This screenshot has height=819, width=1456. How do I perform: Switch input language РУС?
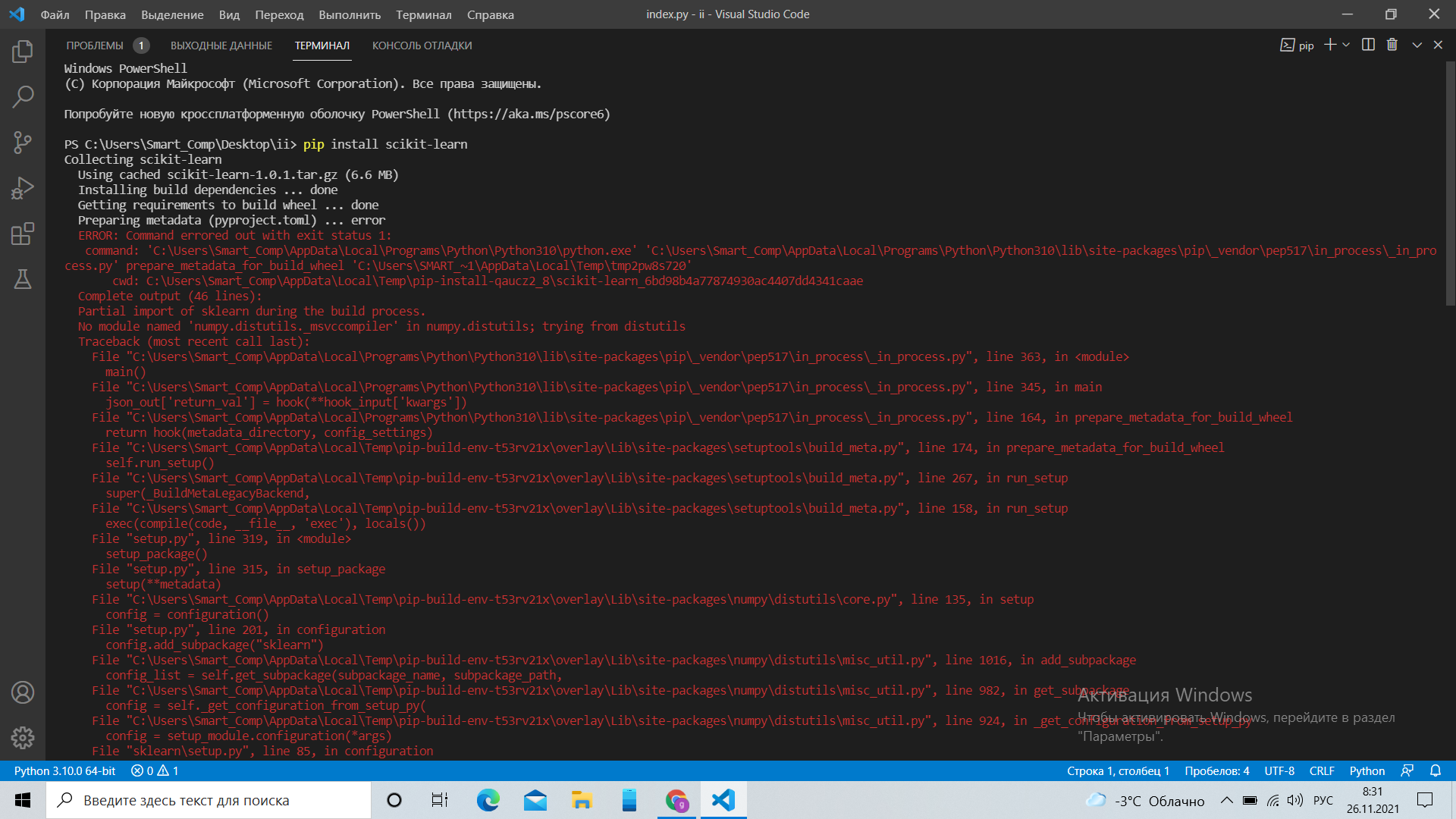coord(1323,800)
